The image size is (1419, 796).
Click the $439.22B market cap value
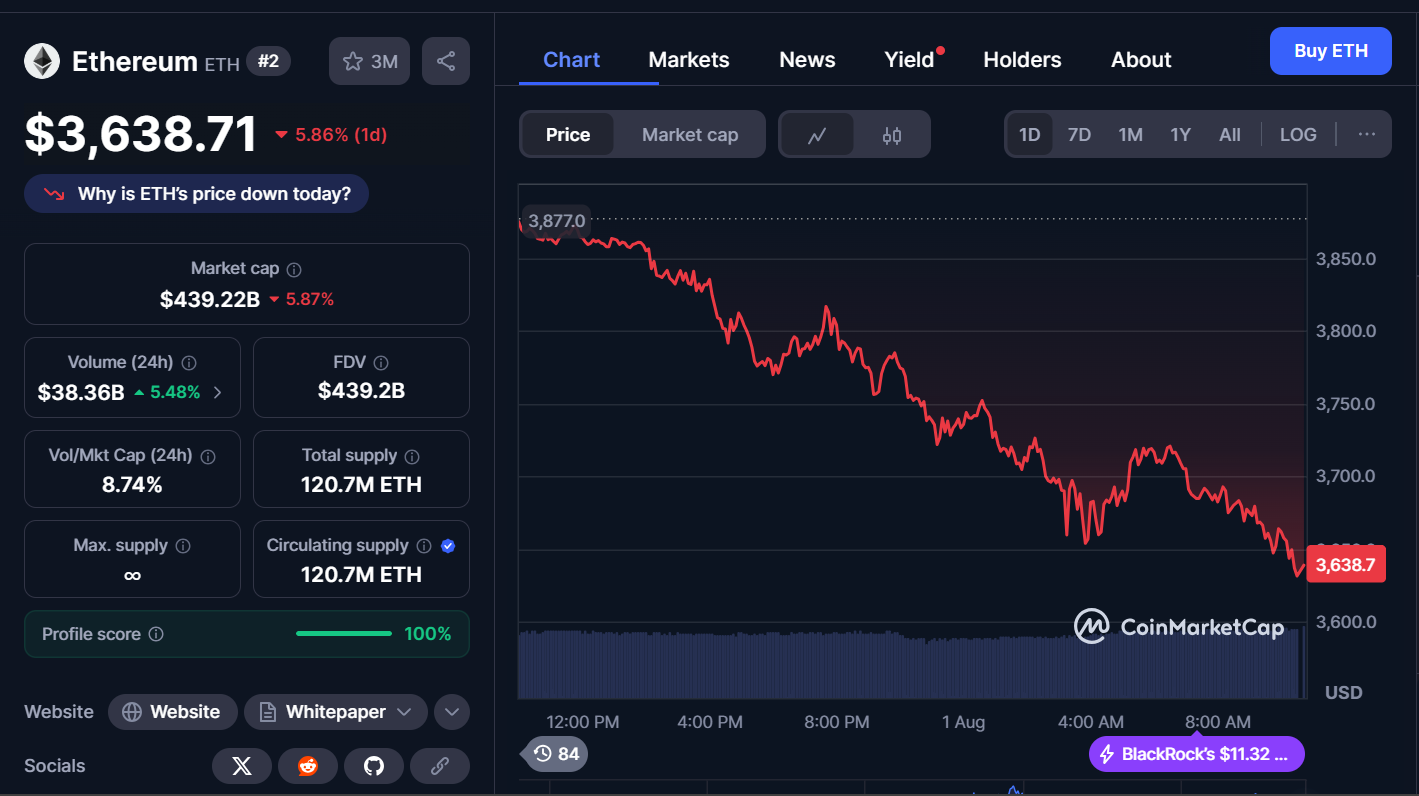[x=210, y=299]
